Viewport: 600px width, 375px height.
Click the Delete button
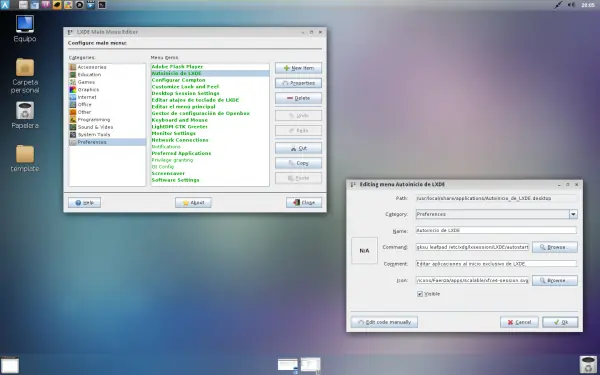tap(298, 98)
